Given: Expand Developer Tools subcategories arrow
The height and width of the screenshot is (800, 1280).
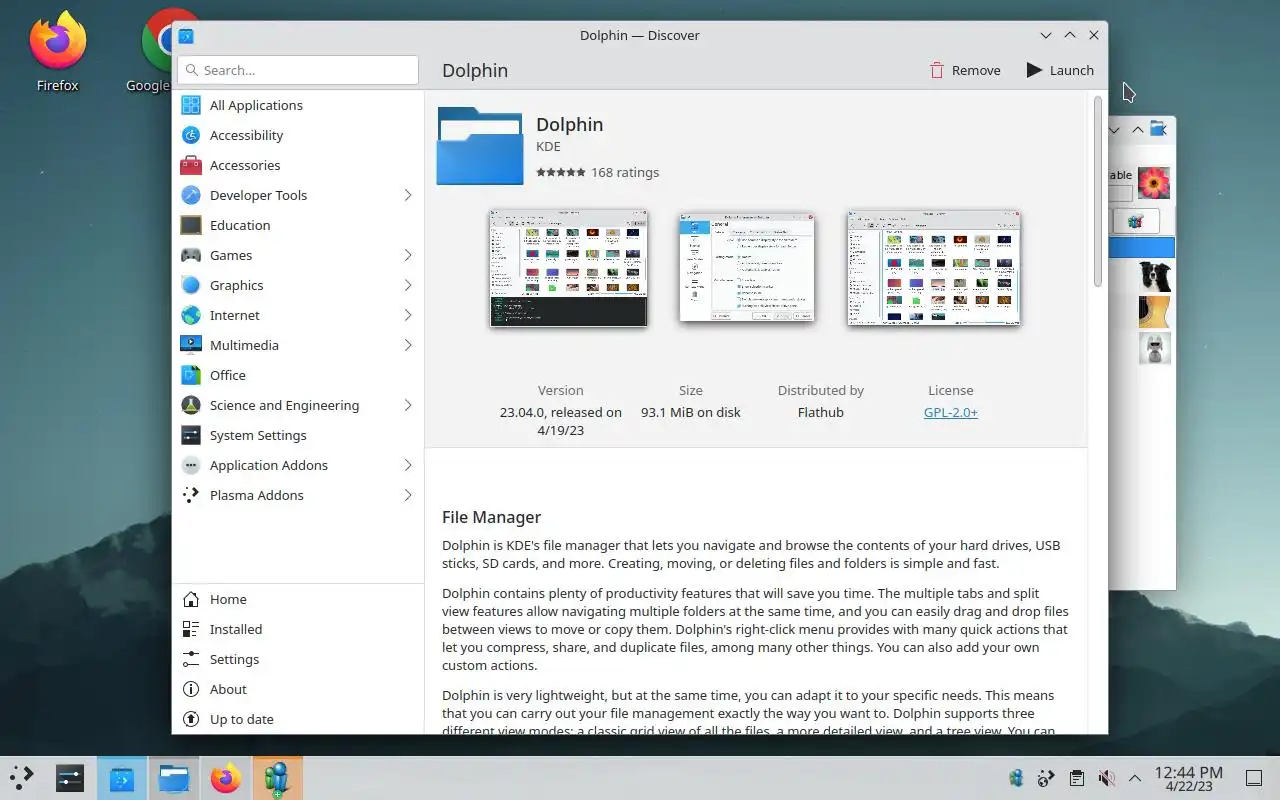Looking at the screenshot, I should point(408,195).
